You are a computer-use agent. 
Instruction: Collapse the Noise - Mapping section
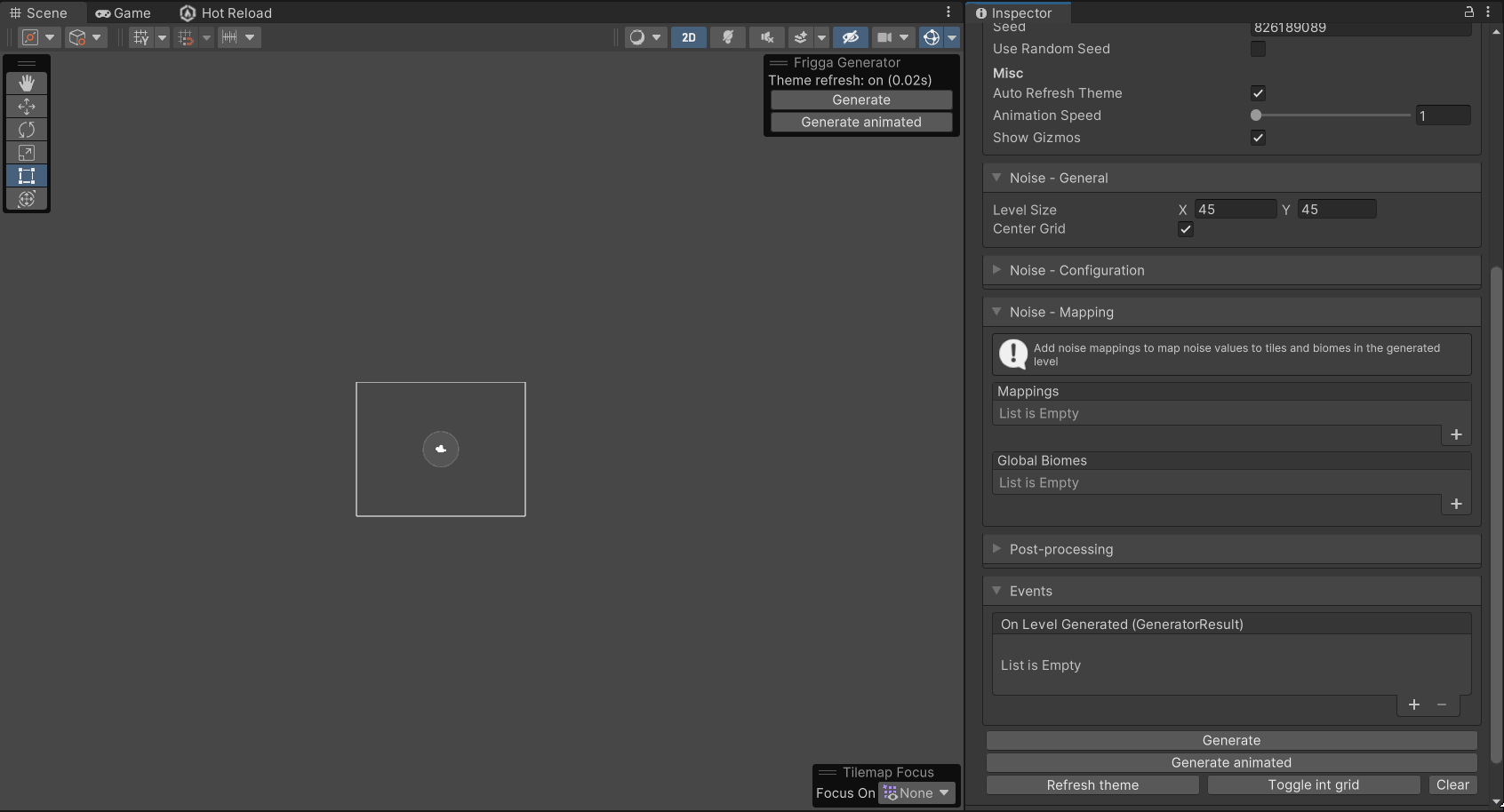pos(996,312)
